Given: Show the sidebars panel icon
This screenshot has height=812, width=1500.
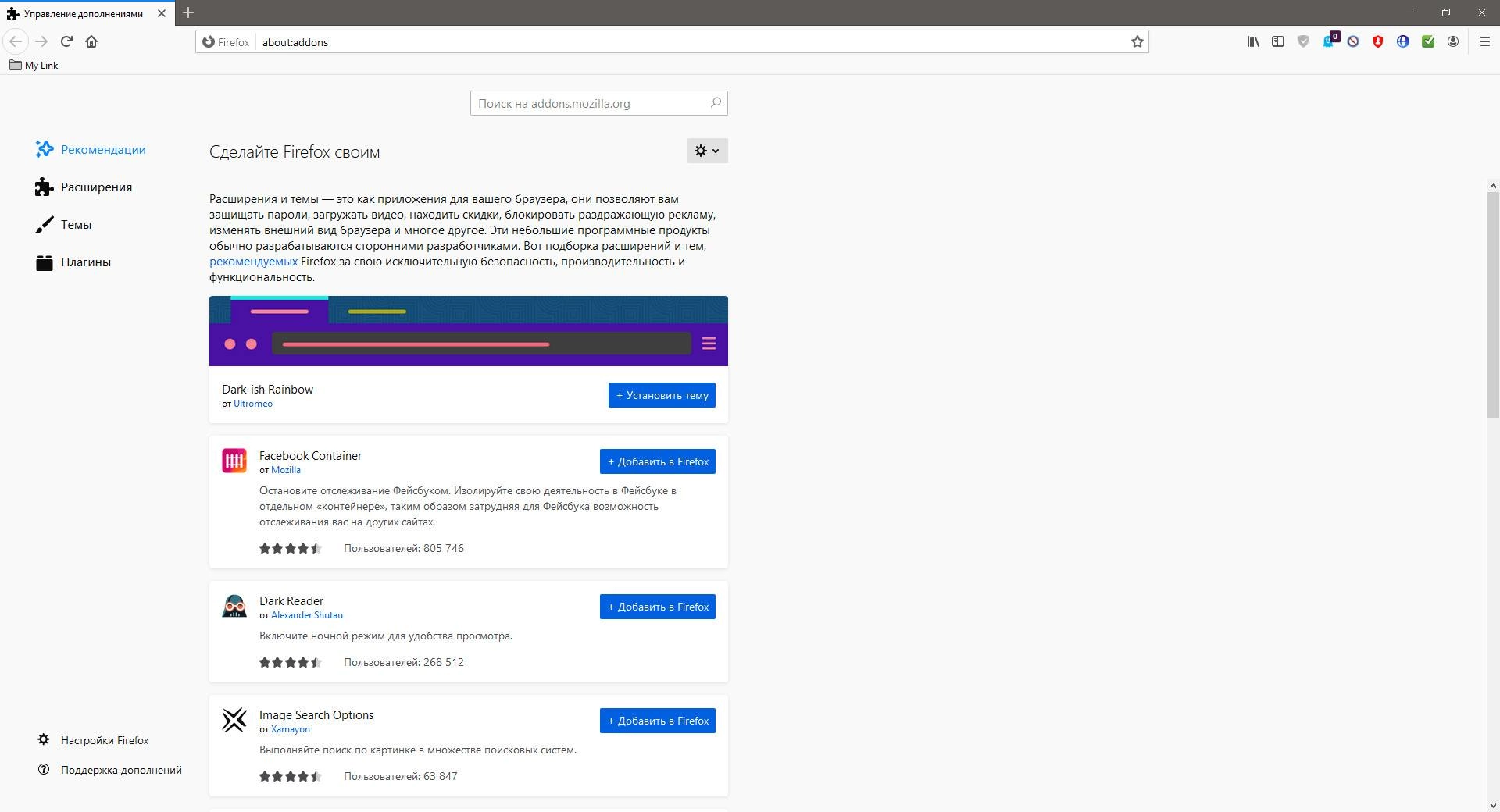Looking at the screenshot, I should pyautogui.click(x=1278, y=41).
